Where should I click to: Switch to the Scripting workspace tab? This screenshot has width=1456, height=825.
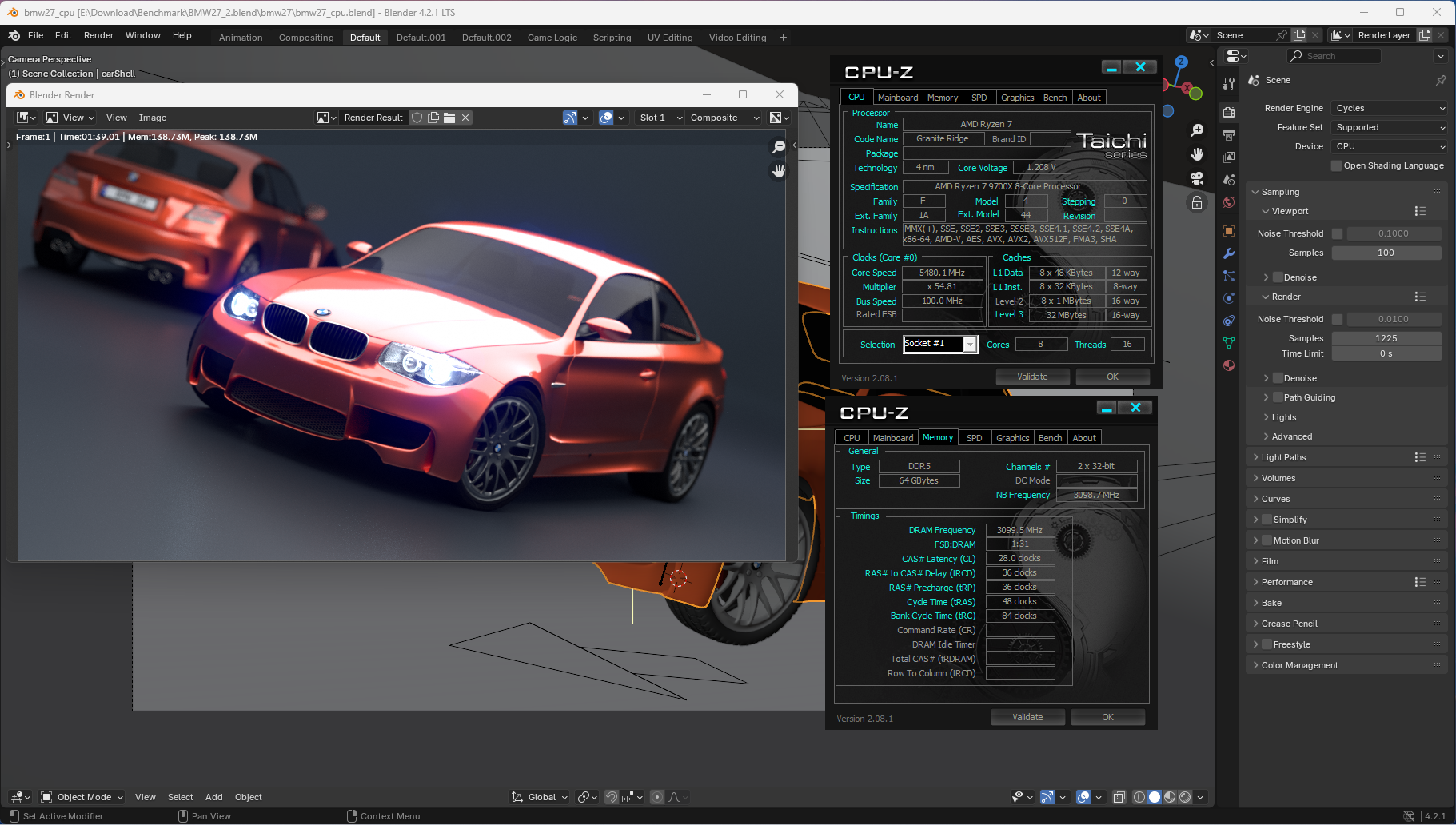click(612, 38)
